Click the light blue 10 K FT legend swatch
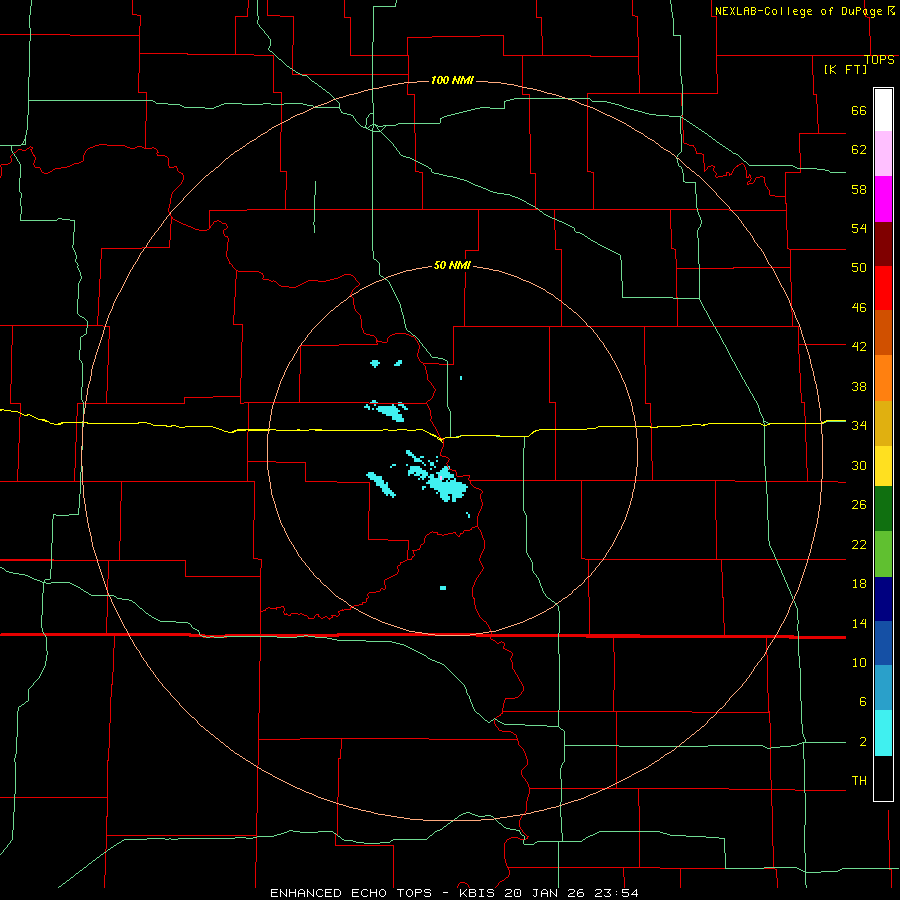Viewport: 900px width, 900px height. pos(883,688)
